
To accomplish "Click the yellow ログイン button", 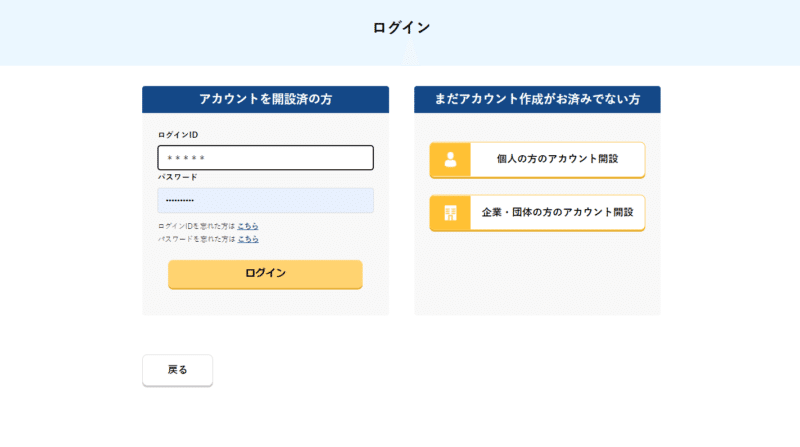I will coord(265,274).
